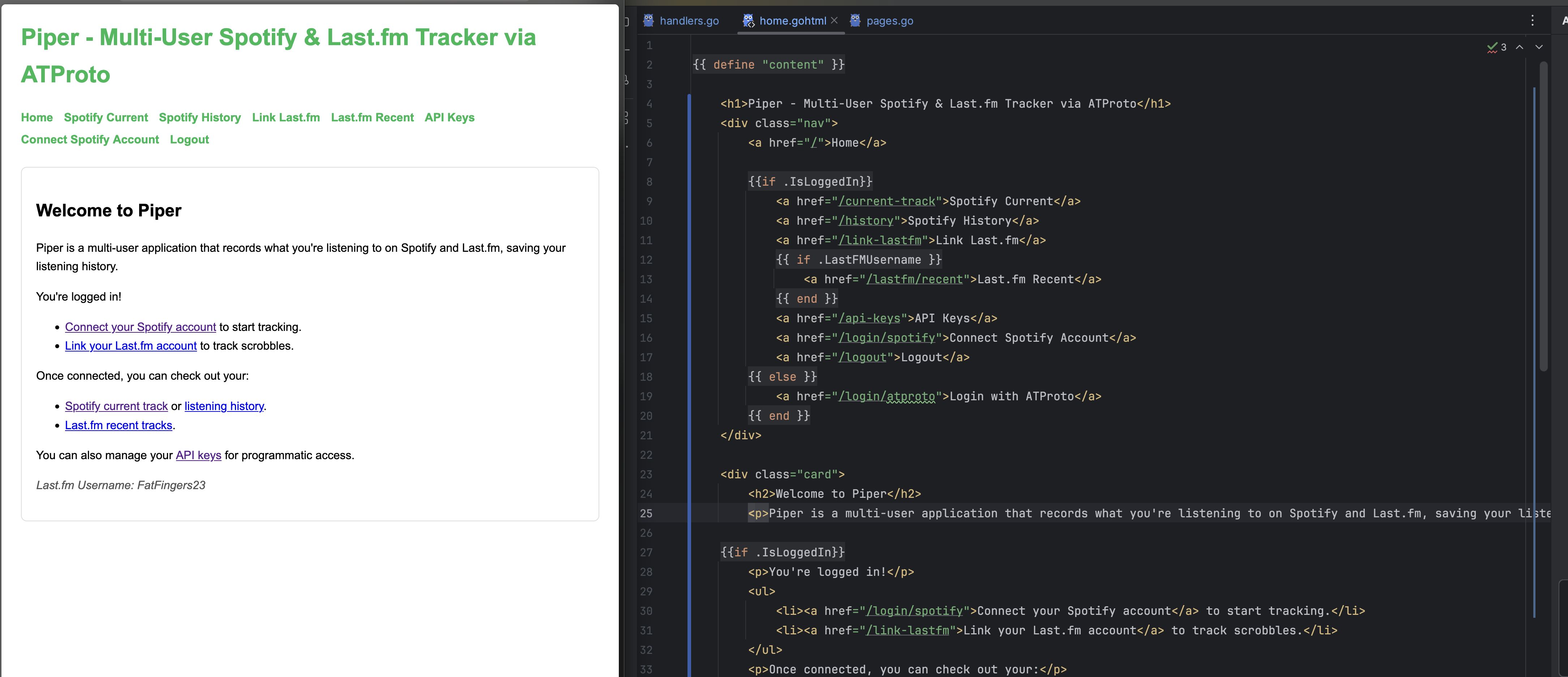Open the editor tabs three-dot options menu
The width and height of the screenshot is (1568, 677).
point(1532,21)
